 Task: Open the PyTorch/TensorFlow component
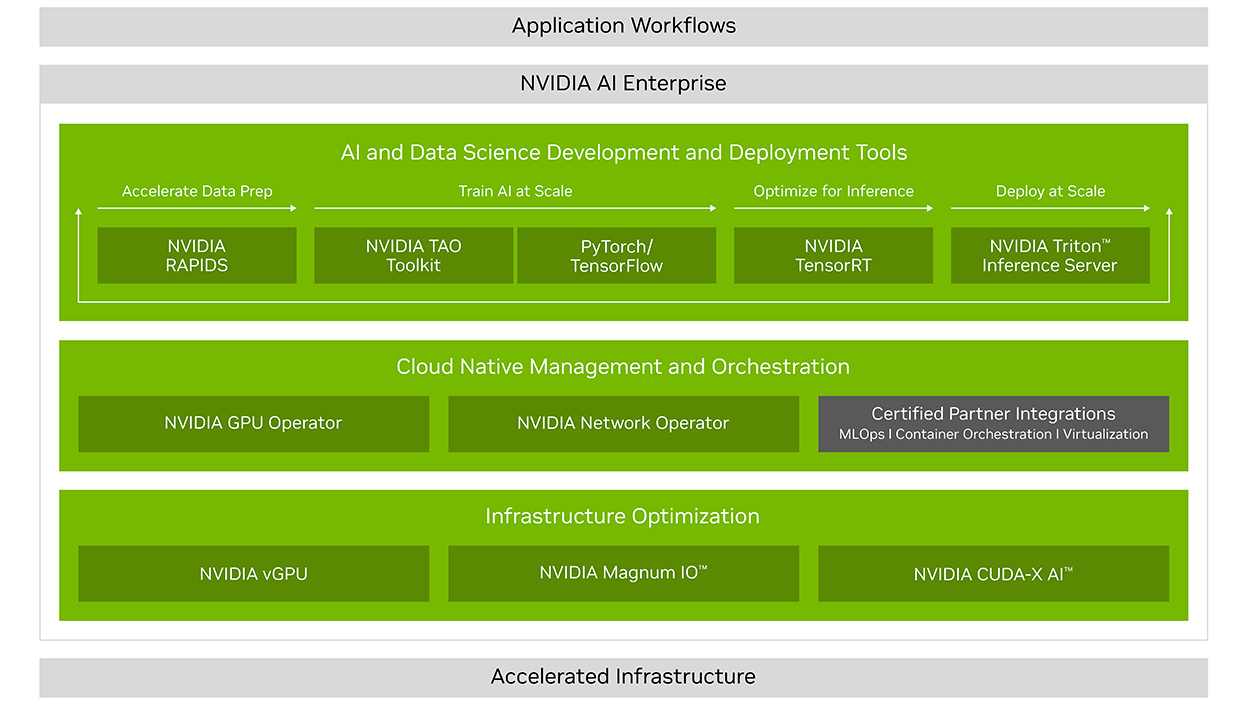[616, 255]
